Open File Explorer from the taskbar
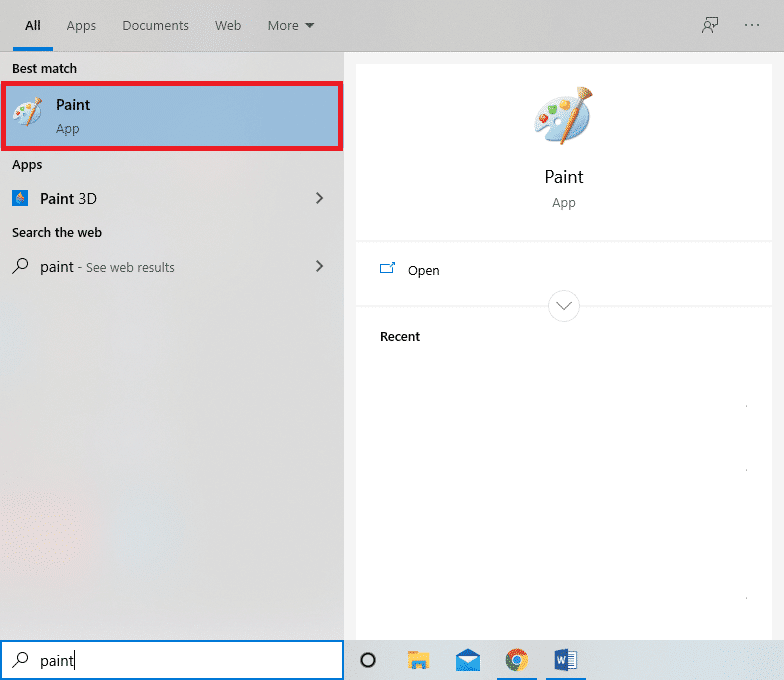 click(418, 660)
